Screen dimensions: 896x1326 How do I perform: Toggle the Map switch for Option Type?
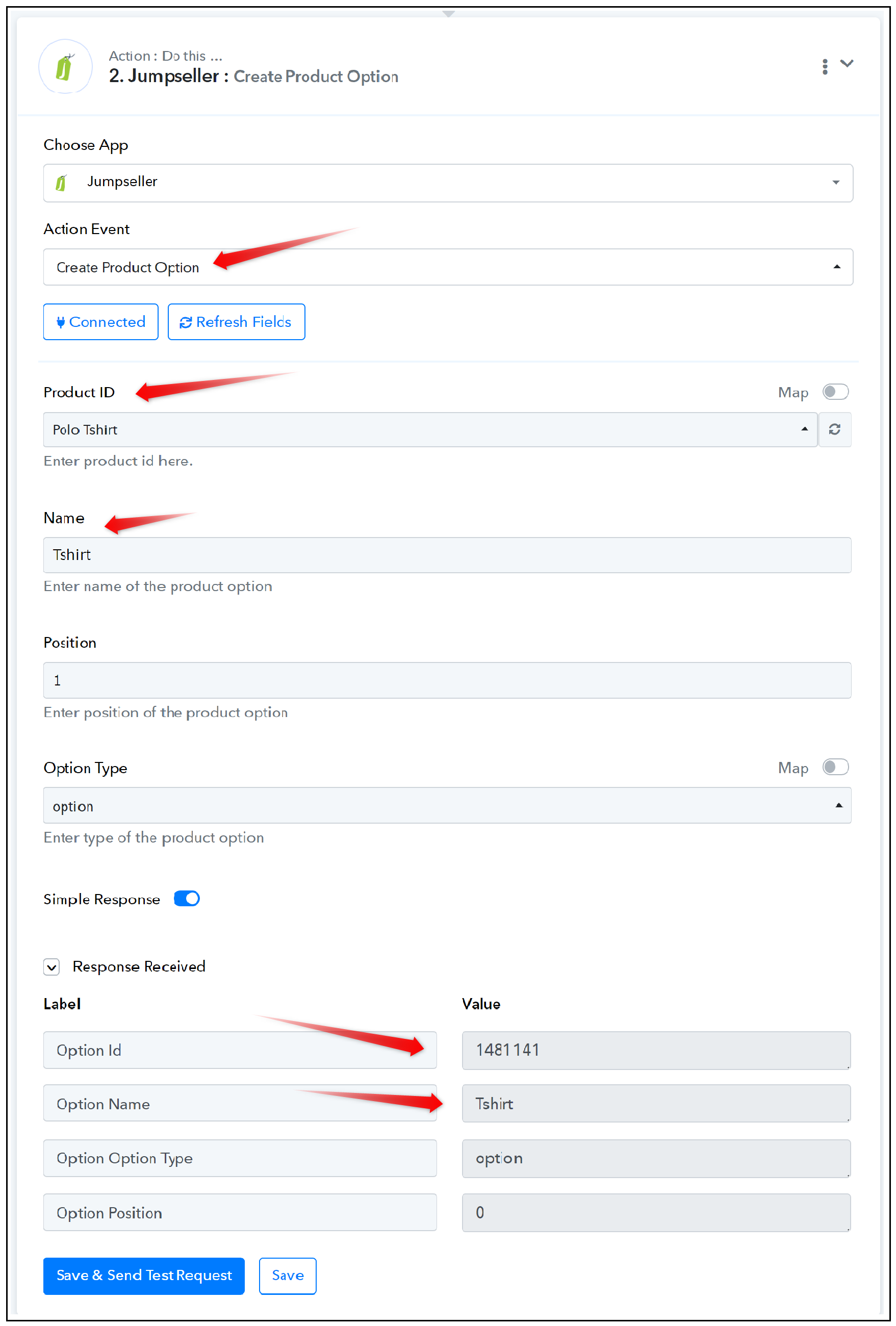tap(835, 767)
